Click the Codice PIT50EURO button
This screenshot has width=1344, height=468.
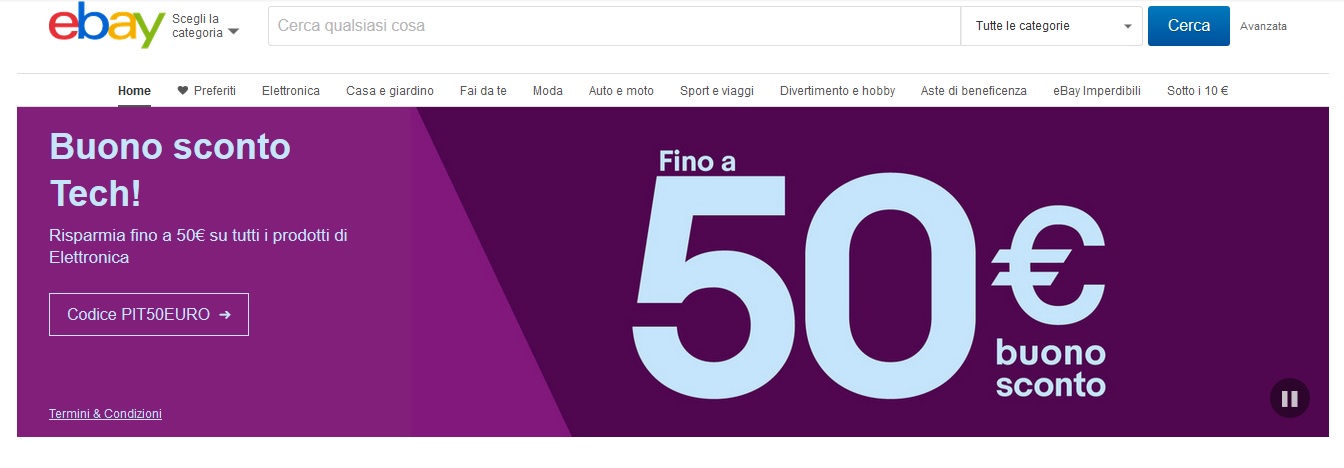[x=149, y=314]
